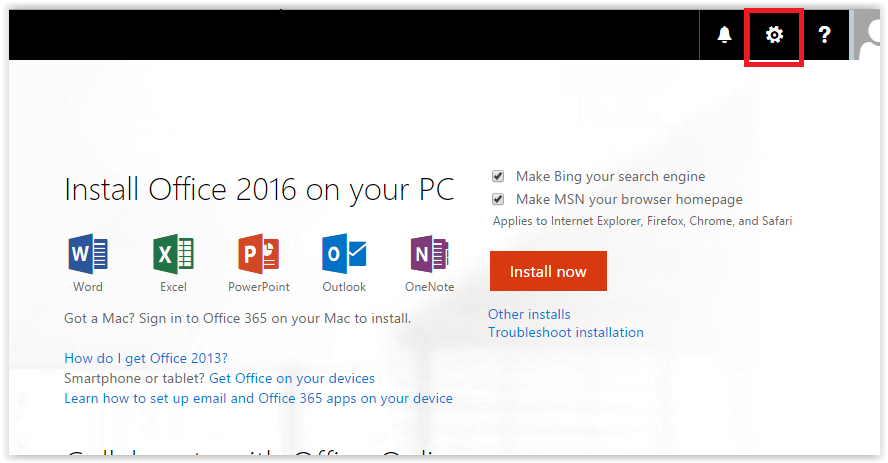888x463 pixels.
Task: Open the user profile avatar
Action: point(867,35)
